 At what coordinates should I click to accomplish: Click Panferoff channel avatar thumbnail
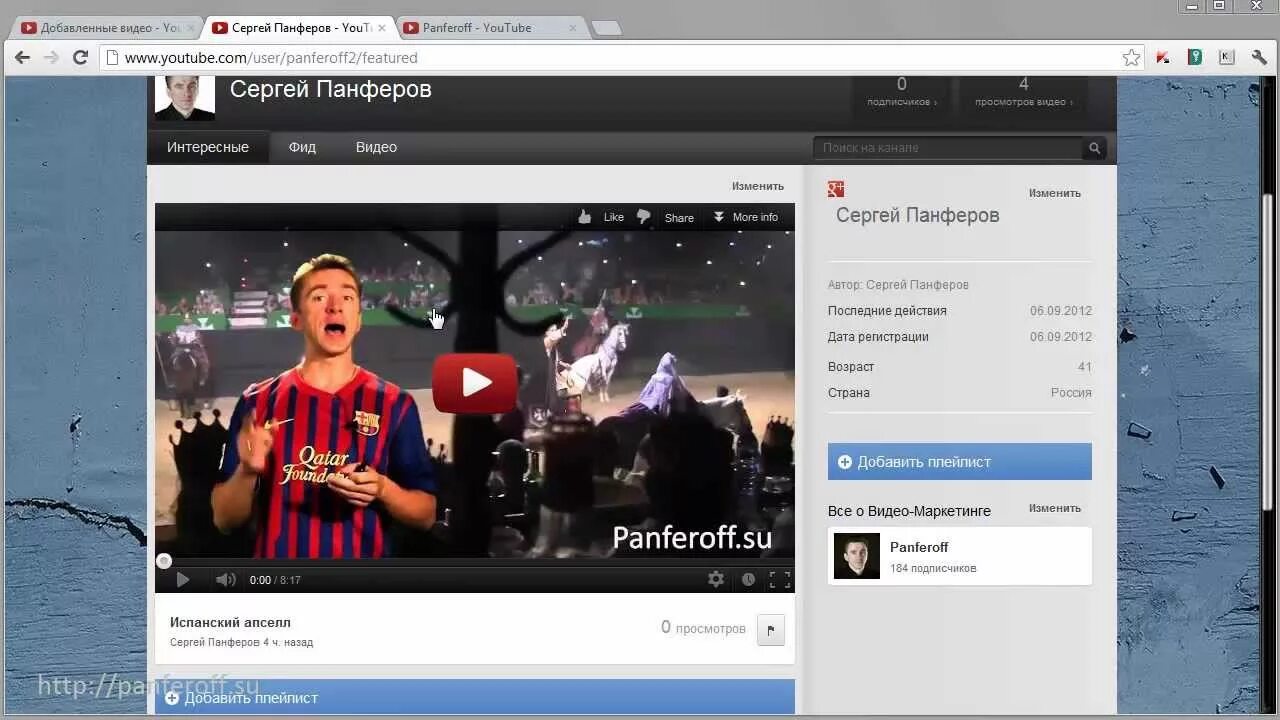pos(857,556)
